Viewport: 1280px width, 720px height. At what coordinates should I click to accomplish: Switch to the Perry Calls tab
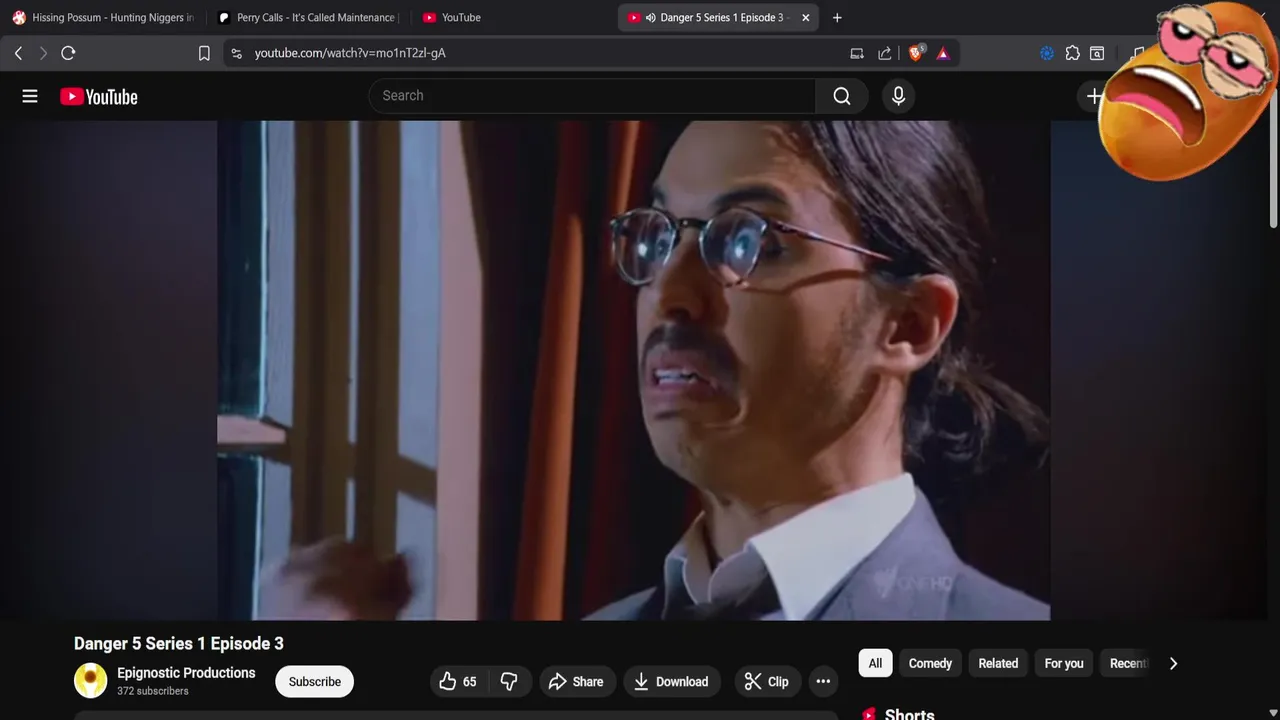307,17
